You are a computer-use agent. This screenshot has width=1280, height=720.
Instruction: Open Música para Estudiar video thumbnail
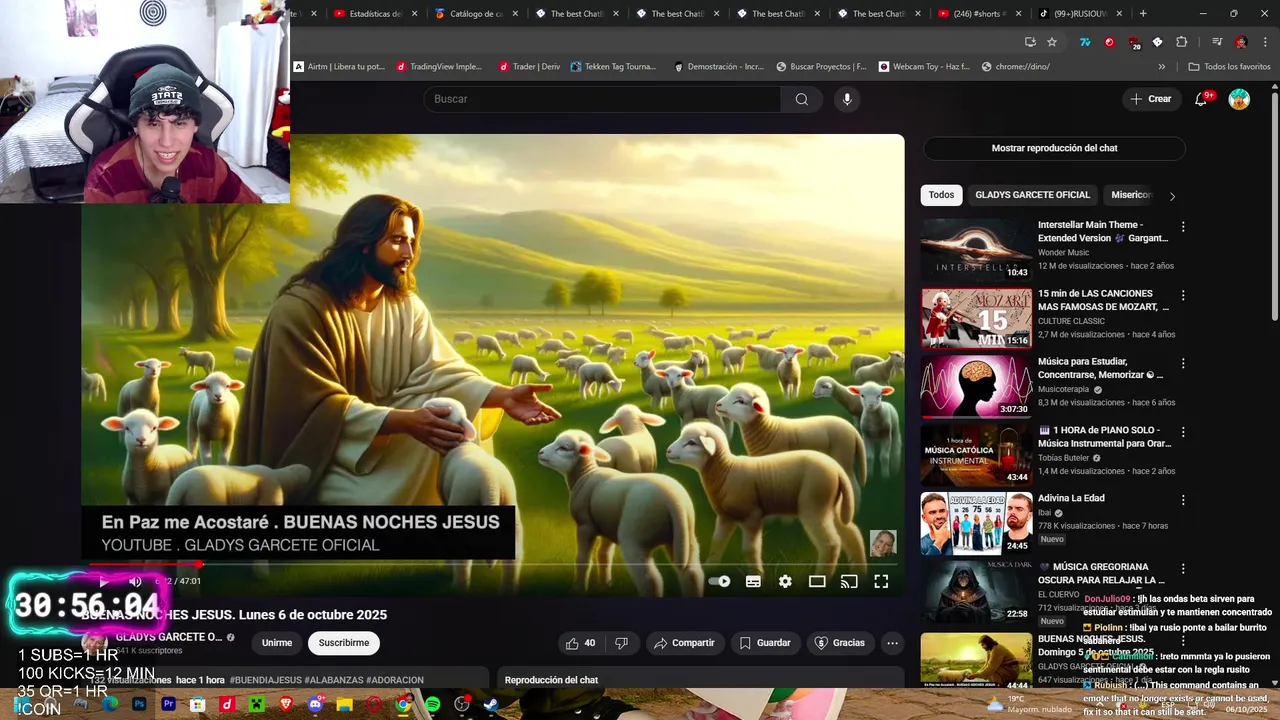point(976,386)
